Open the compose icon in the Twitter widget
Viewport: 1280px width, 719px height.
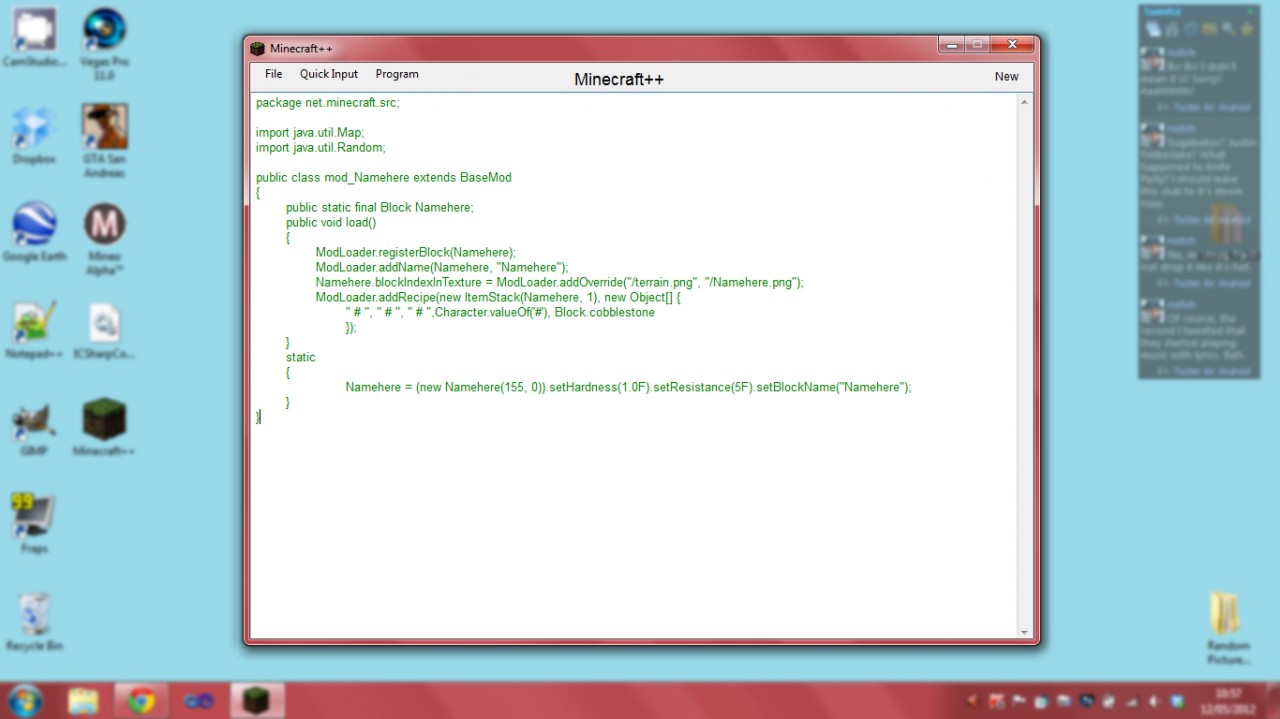point(1153,29)
